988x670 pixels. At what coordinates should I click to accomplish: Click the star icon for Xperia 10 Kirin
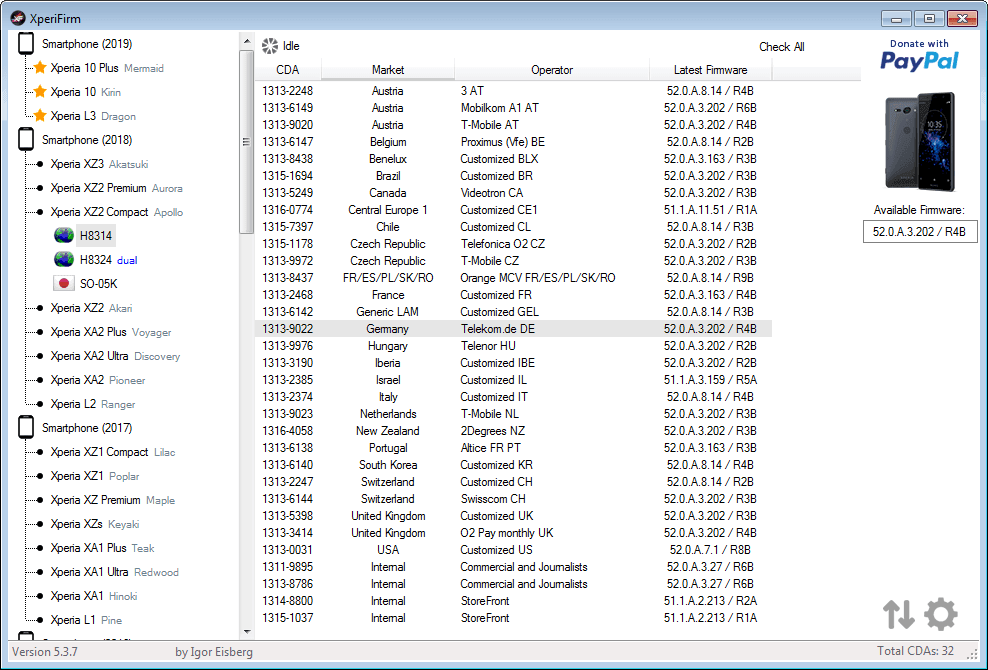40,91
